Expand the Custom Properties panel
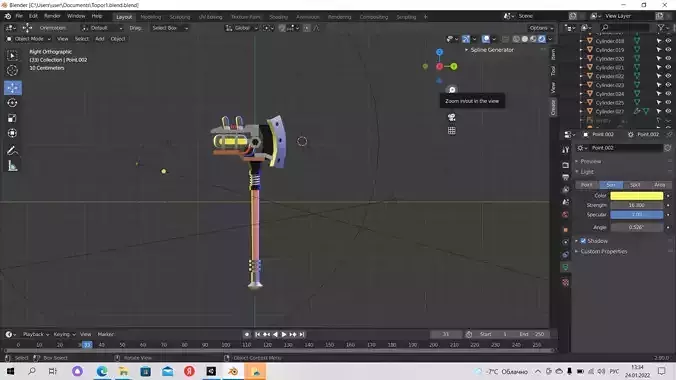Viewport: 676px width, 380px height. [x=603, y=251]
